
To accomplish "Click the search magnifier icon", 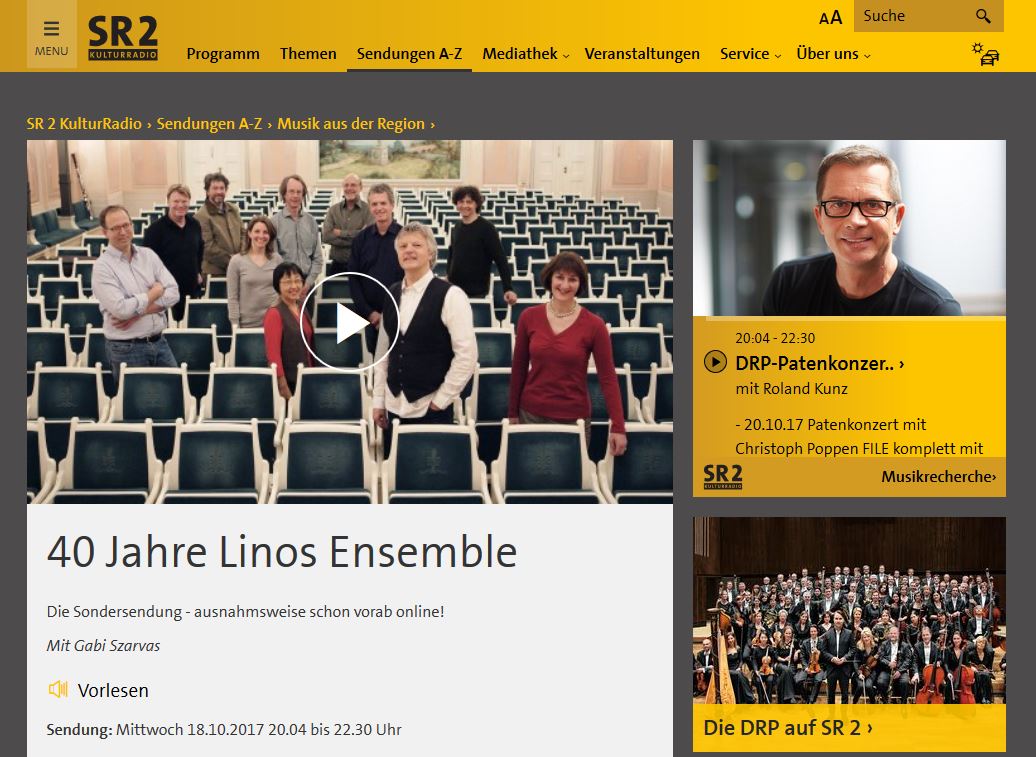I will click(x=983, y=16).
